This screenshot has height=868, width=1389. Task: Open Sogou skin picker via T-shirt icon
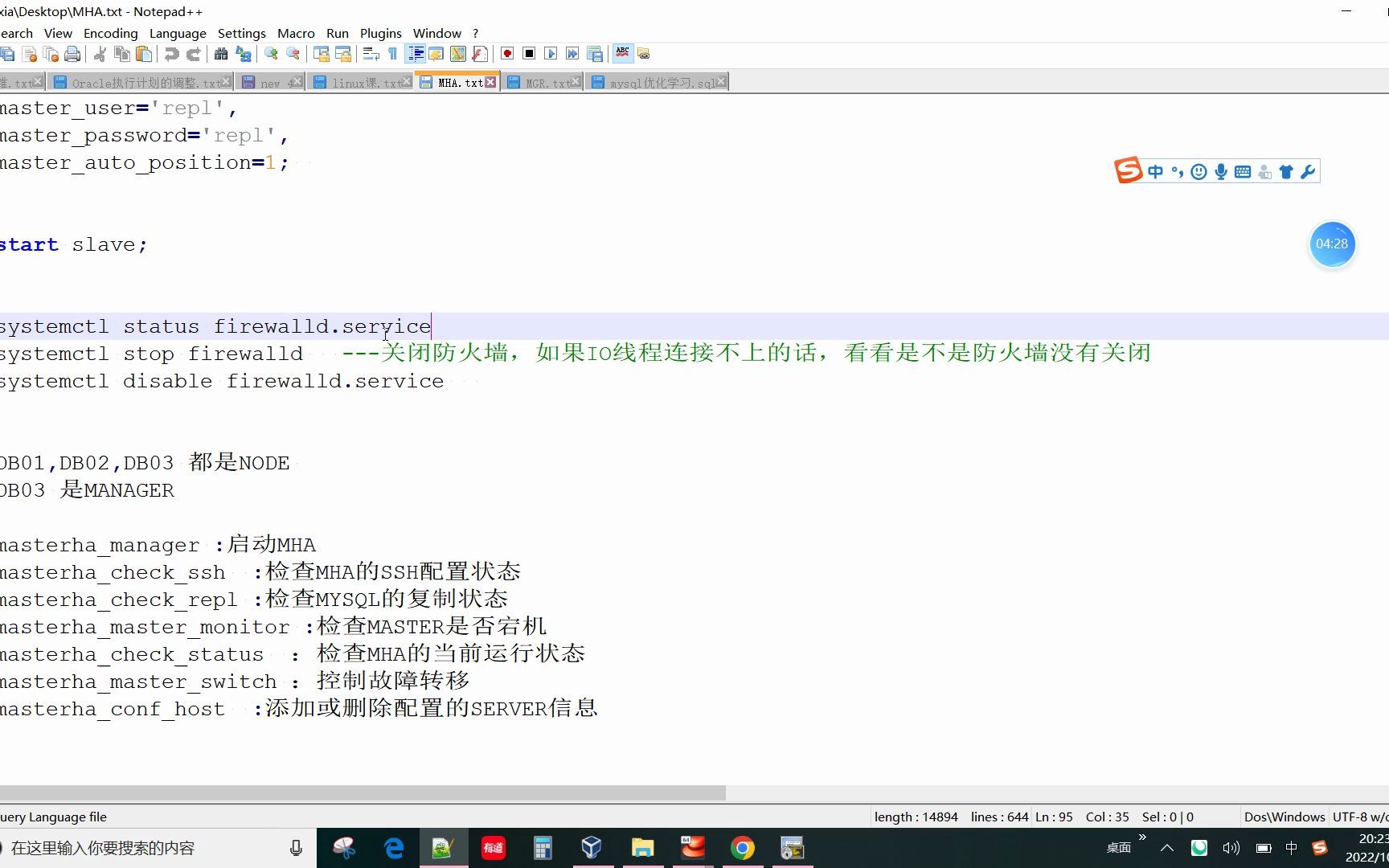1286,171
